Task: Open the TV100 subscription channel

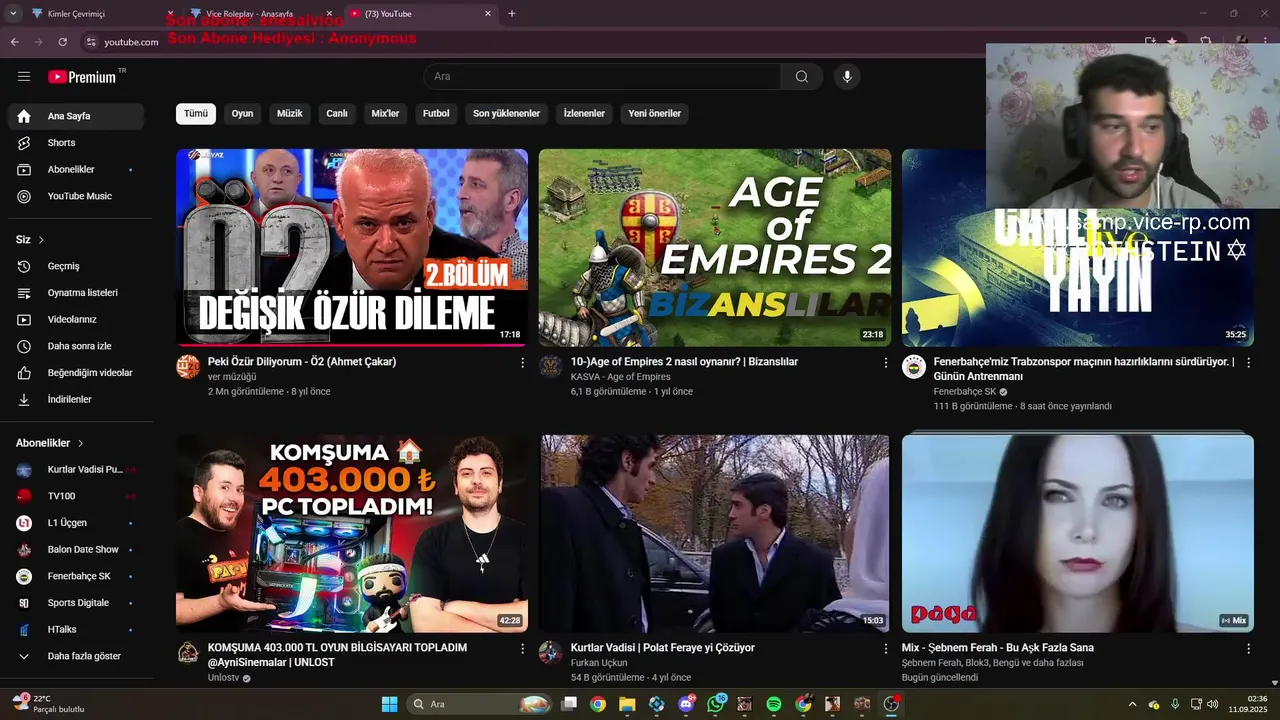Action: 76,496
